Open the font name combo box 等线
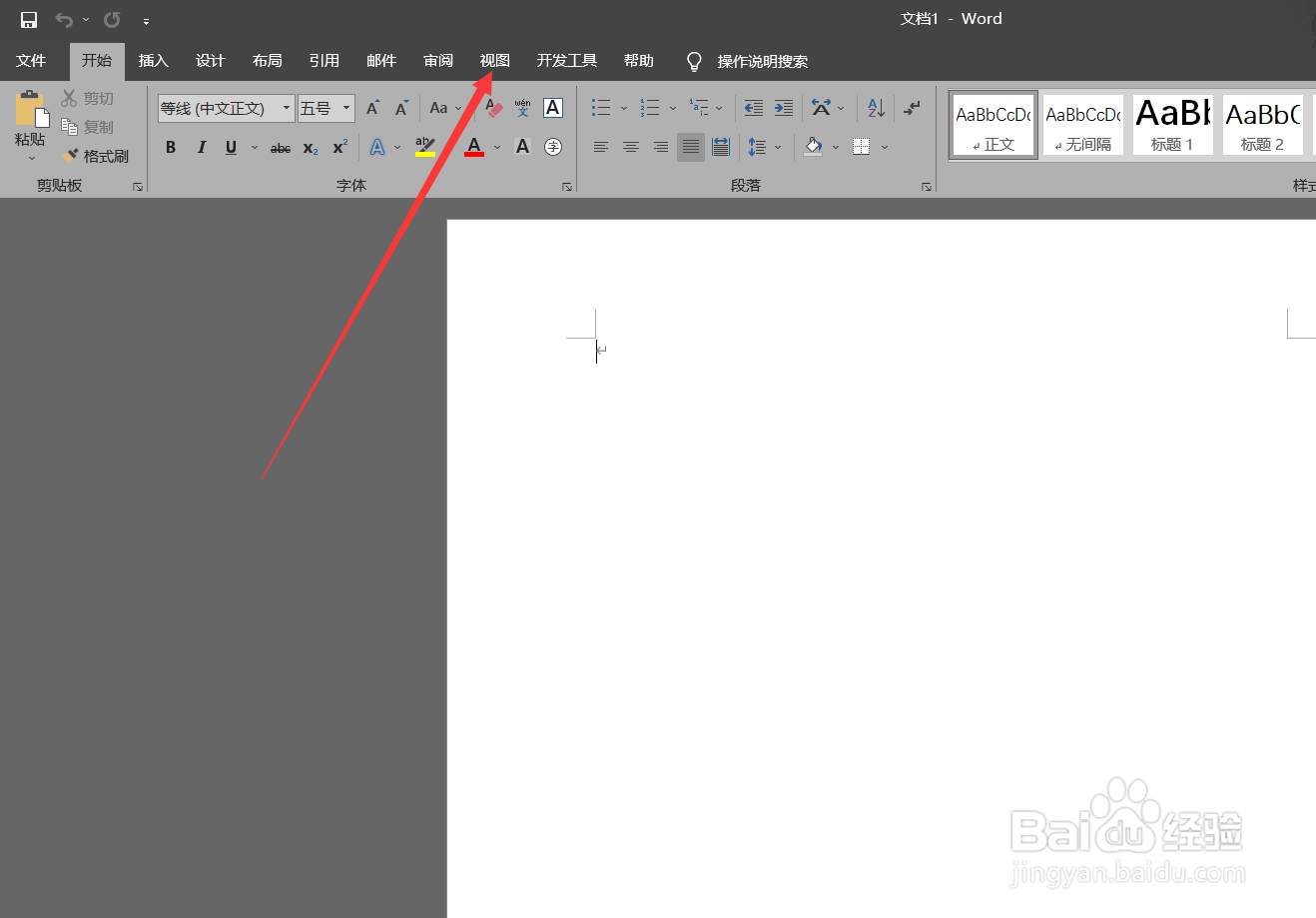Image resolution: width=1316 pixels, height=918 pixels. [x=226, y=108]
